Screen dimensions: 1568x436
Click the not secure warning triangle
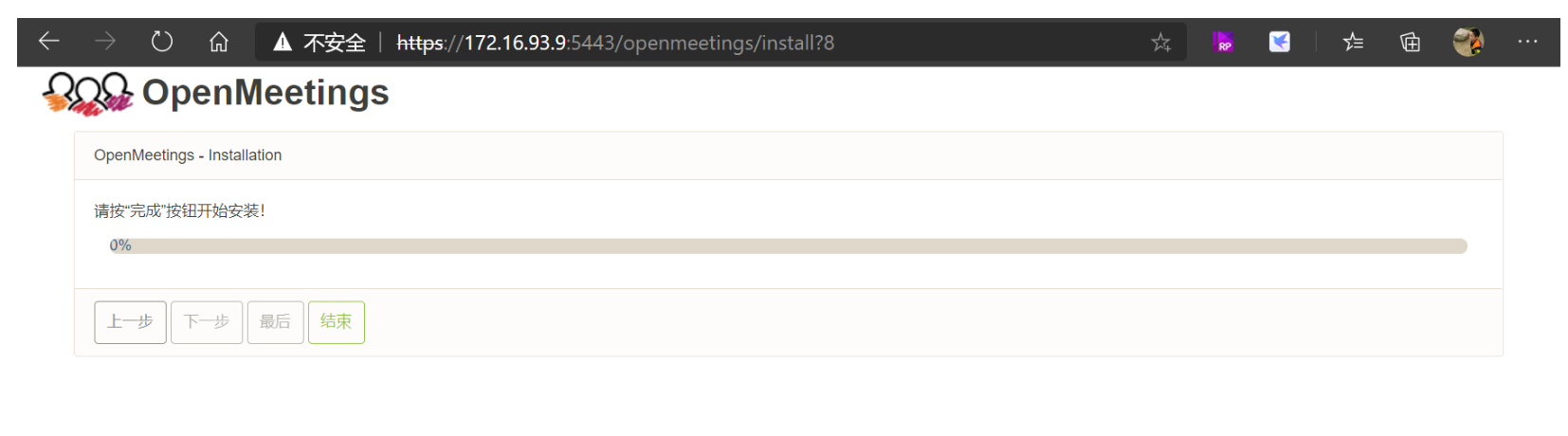tap(283, 42)
